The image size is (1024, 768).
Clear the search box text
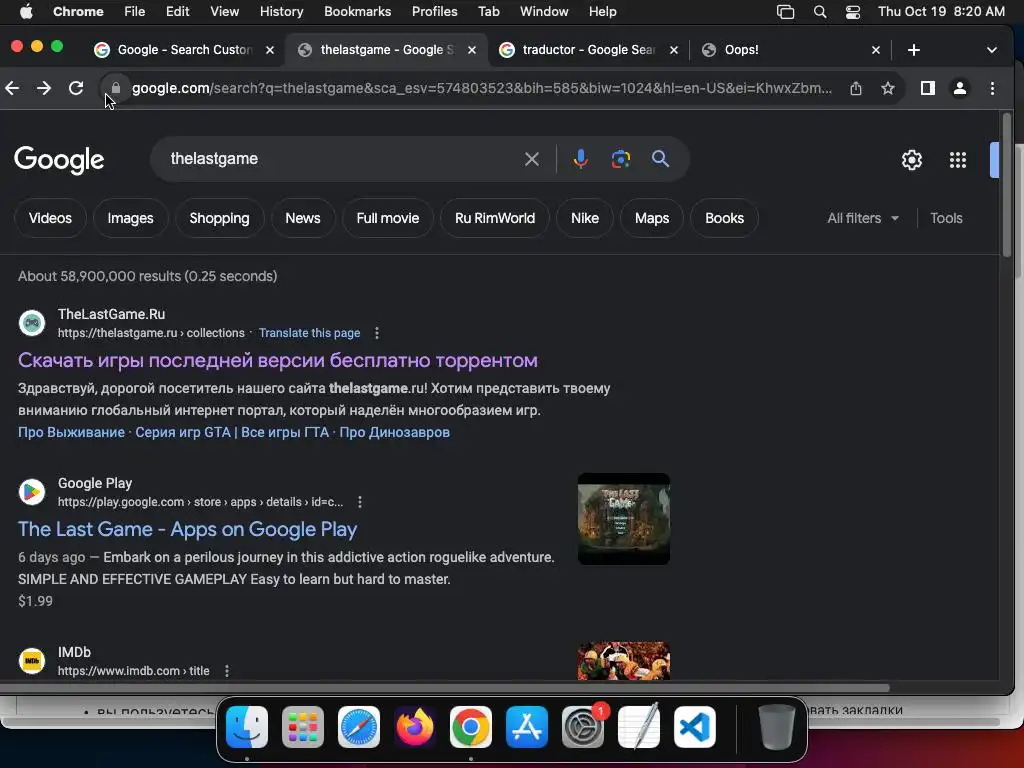[532, 159]
